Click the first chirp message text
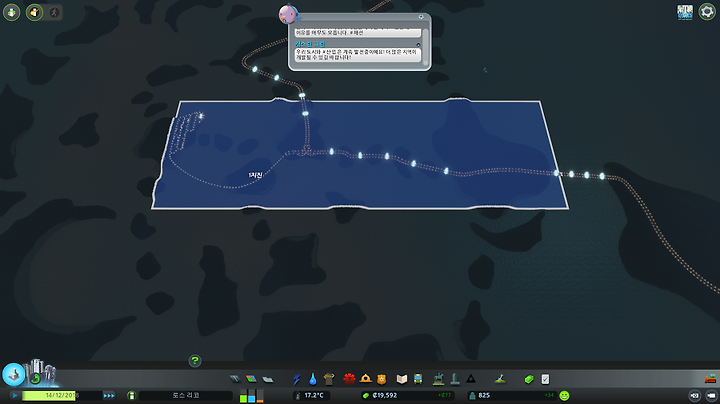This screenshot has height=404, width=720. [357, 33]
